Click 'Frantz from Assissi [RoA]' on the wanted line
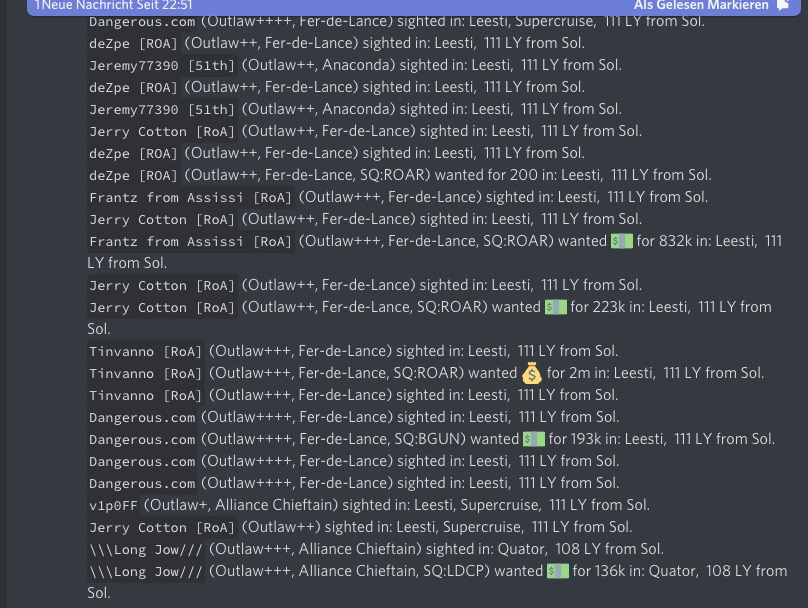Screen dimensions: 808x608 [191, 241]
